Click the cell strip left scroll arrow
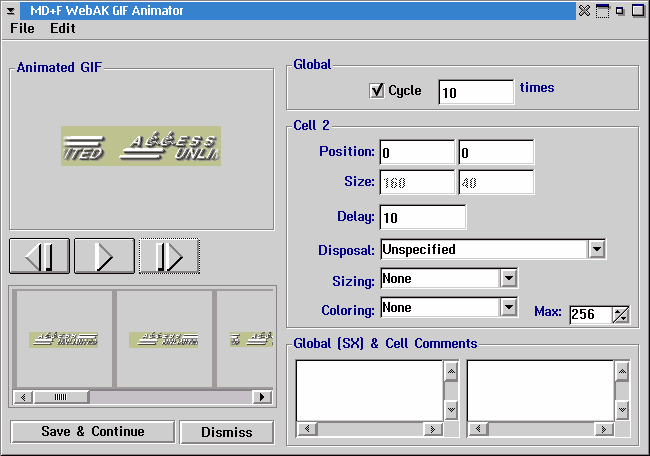 [x=23, y=397]
